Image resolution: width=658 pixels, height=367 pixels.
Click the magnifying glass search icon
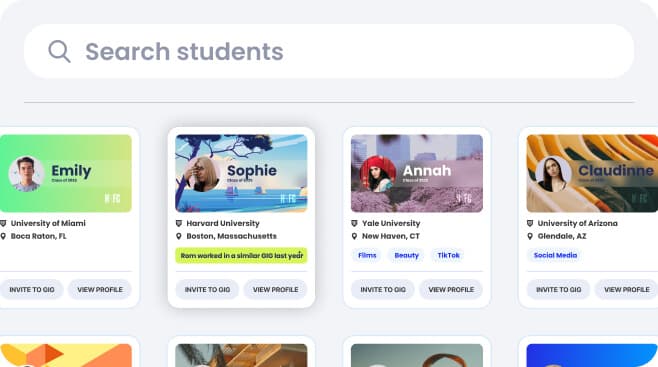click(x=59, y=51)
